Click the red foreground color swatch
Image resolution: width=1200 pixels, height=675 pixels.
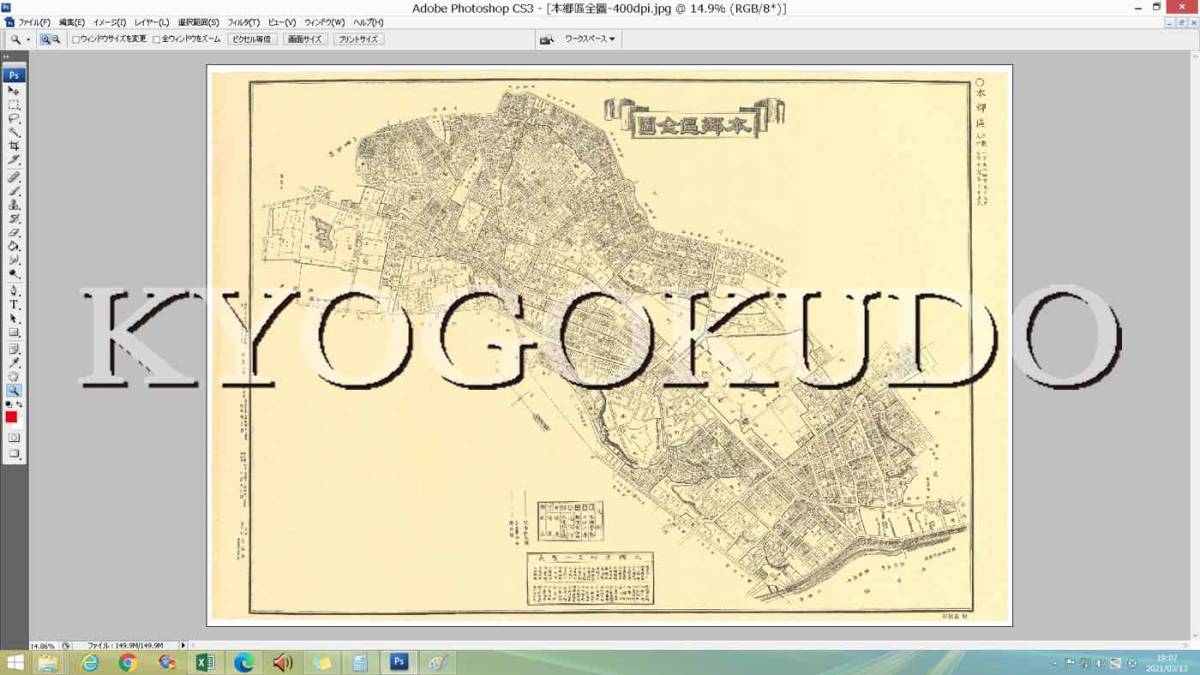point(11,417)
